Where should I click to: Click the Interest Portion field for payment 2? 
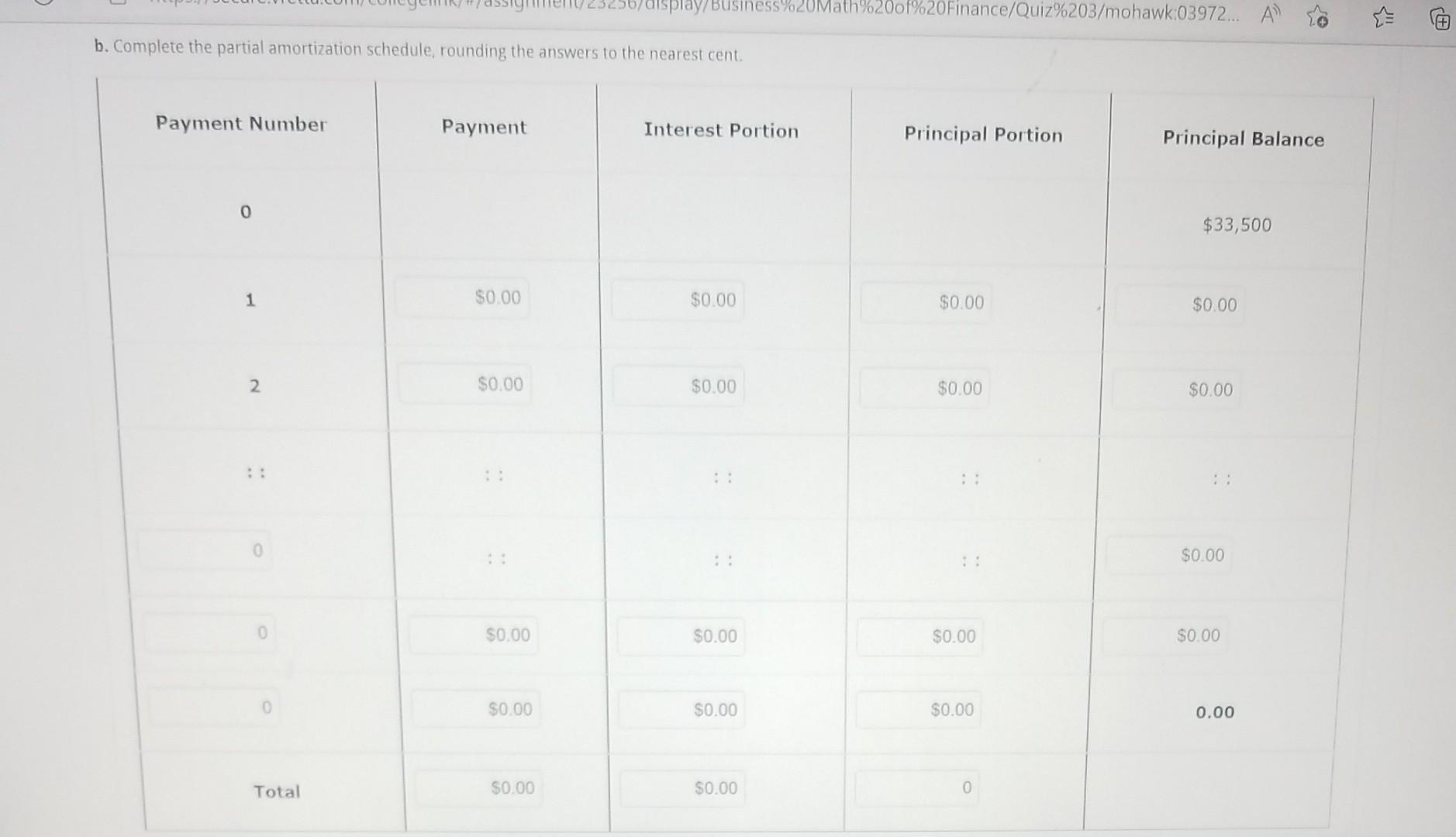pos(678,387)
